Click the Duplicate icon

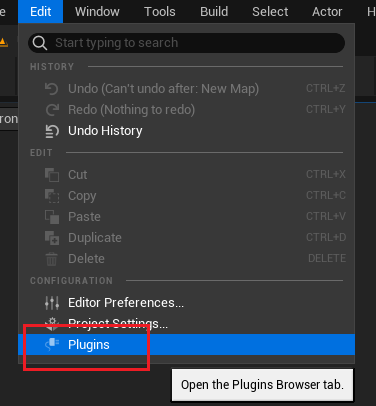coord(52,238)
